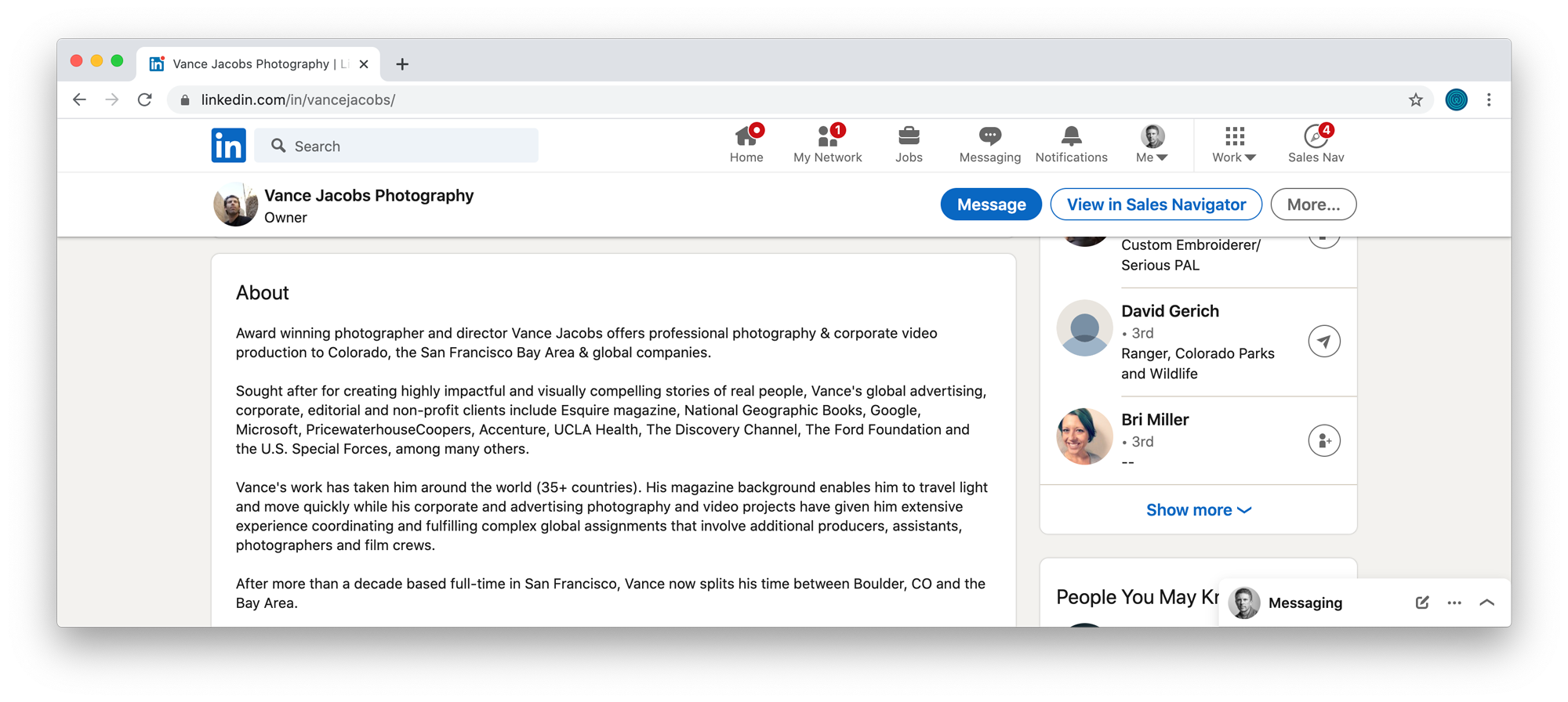Click the People You May Know heading
Screen dimensions: 1568x702
[1138, 597]
